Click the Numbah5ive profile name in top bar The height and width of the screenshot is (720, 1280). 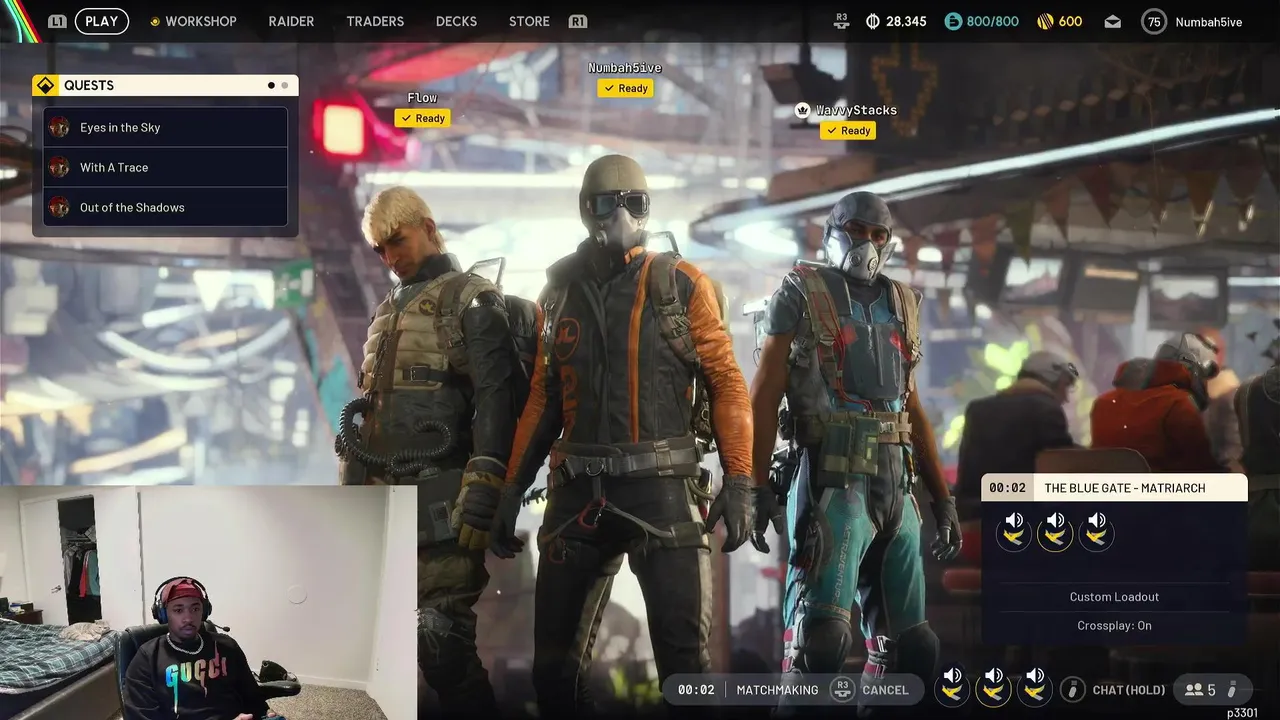1208,22
